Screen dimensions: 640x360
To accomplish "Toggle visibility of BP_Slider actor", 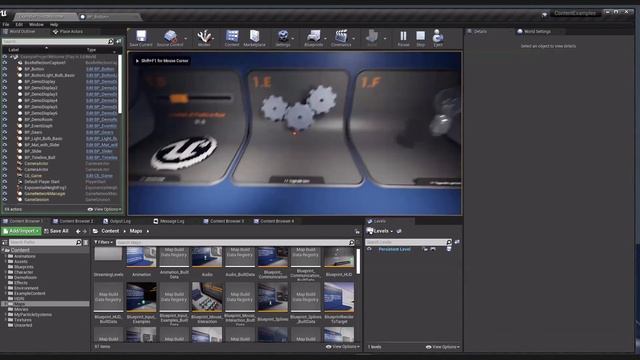I will (x=4, y=151).
